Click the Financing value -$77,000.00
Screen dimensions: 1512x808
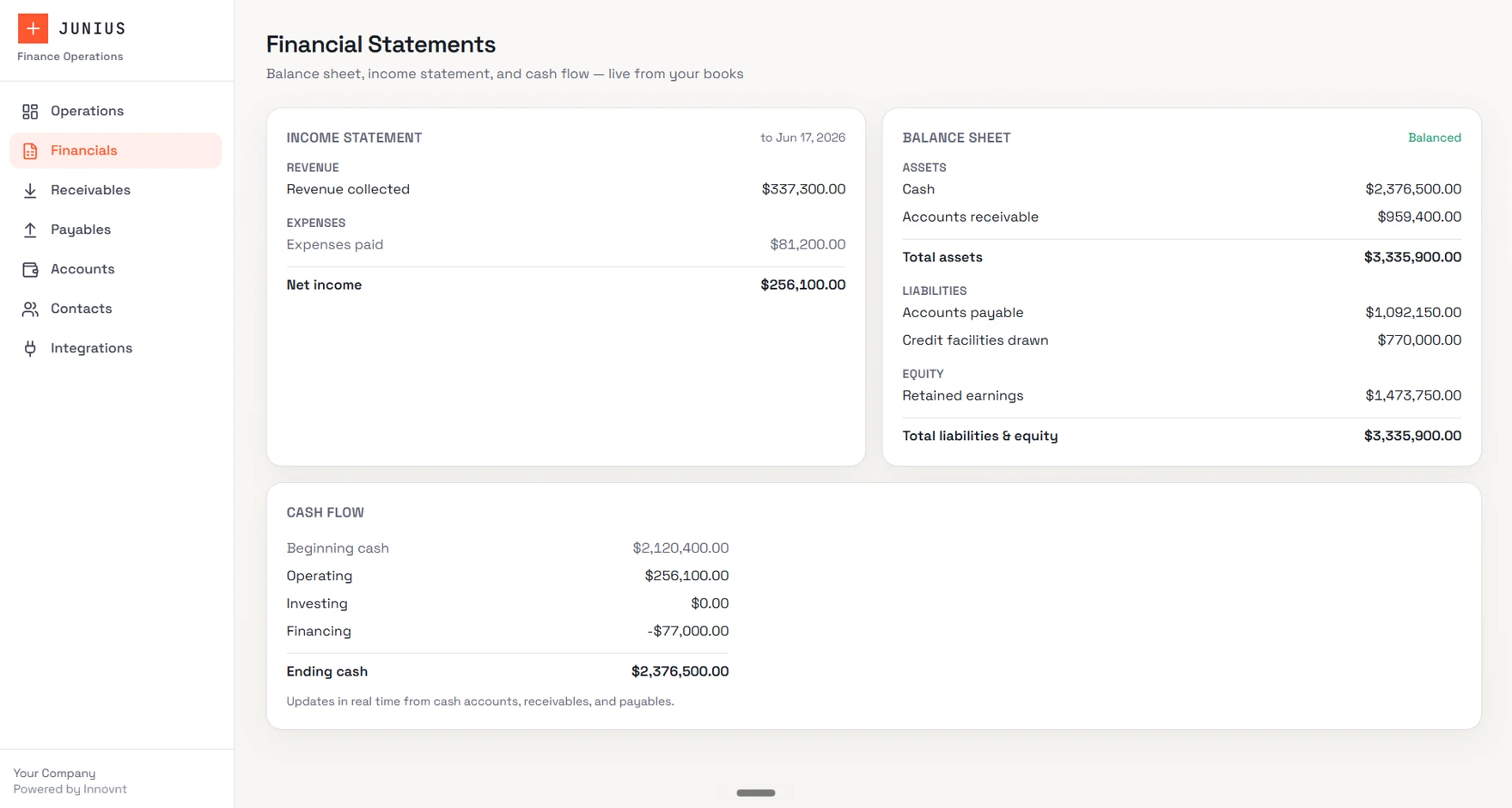pos(687,631)
